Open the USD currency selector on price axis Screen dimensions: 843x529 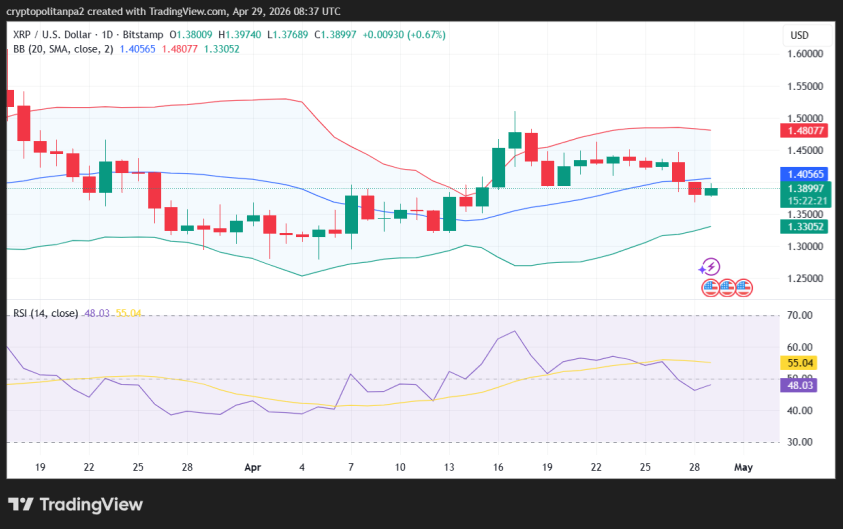click(x=799, y=35)
